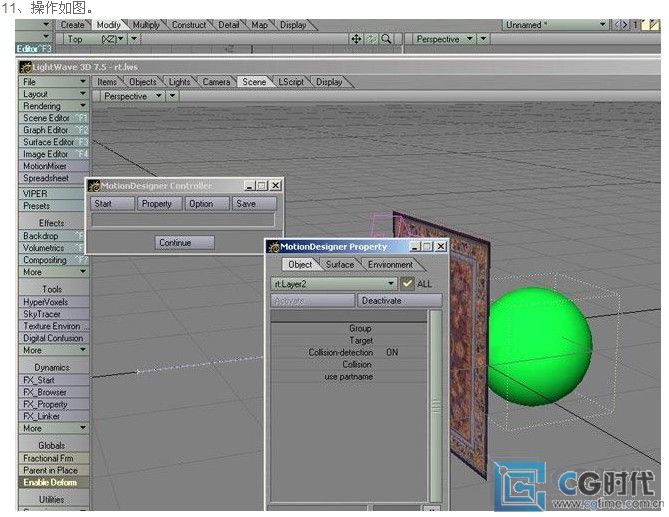Click Property in MotionDesigner Controller
This screenshot has width=669, height=517.
tap(160, 204)
